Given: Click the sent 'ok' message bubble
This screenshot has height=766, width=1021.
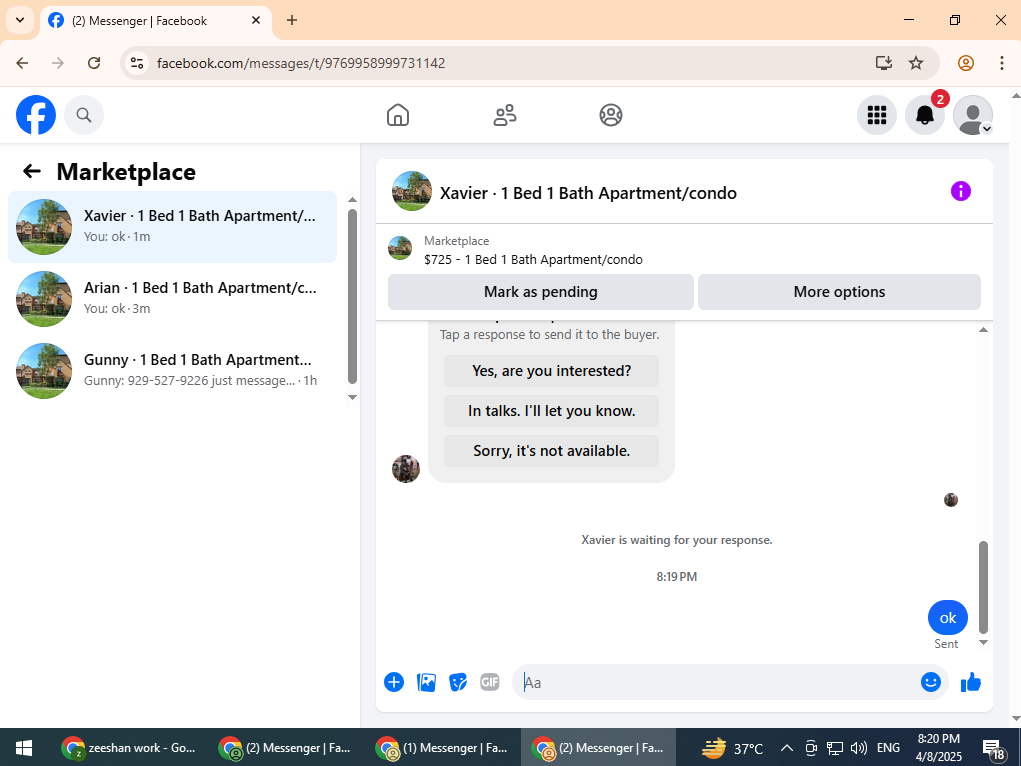Looking at the screenshot, I should click(x=947, y=617).
